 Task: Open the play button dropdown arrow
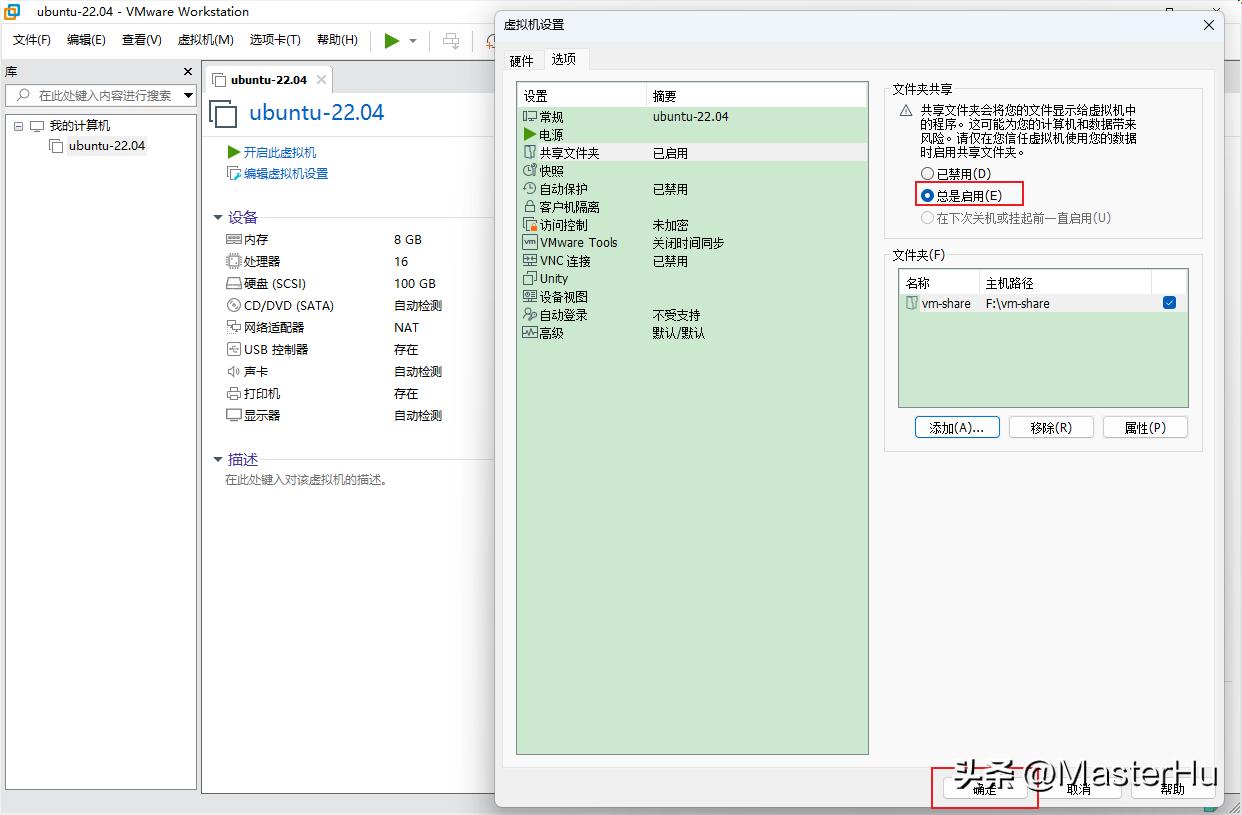(411, 40)
